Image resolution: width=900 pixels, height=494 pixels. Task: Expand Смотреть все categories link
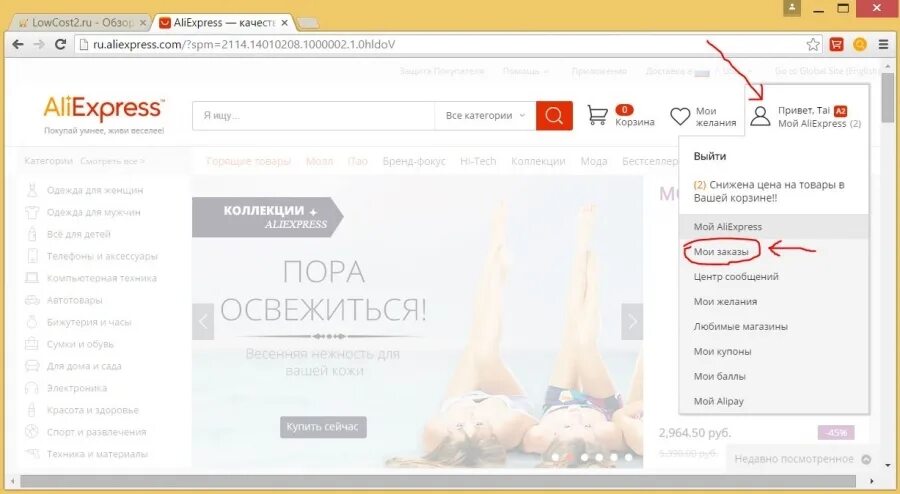tap(112, 161)
